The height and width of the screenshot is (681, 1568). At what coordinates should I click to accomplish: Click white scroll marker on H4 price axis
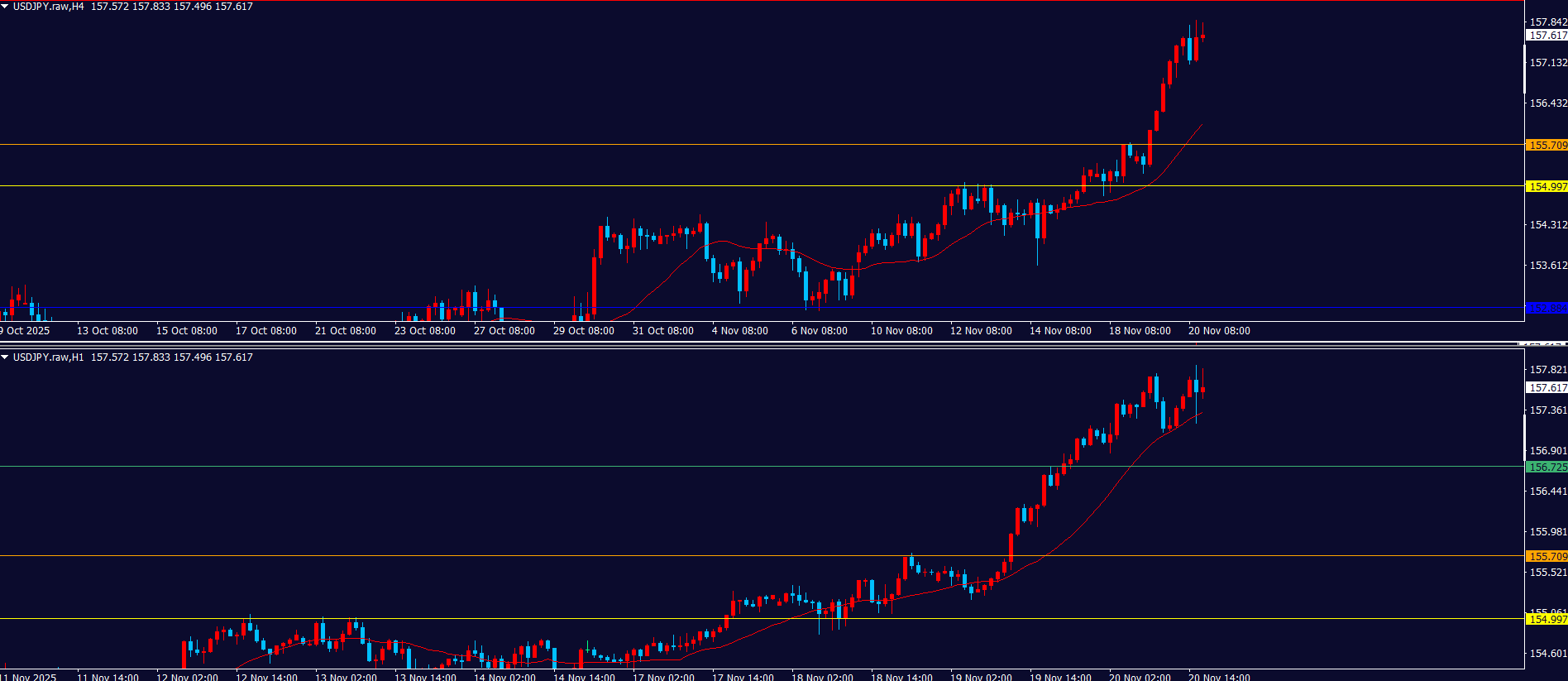[1525, 70]
